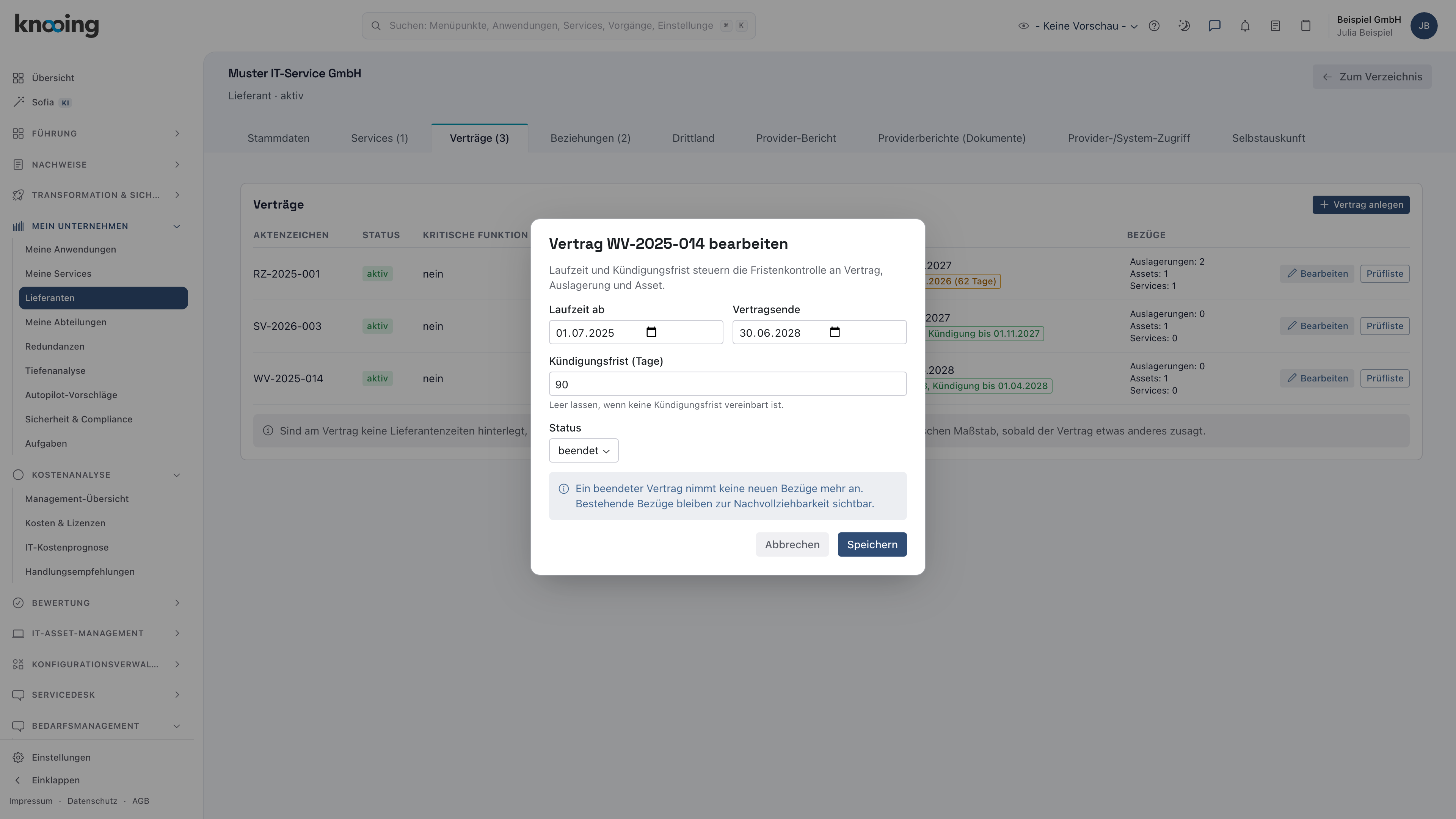The height and width of the screenshot is (819, 1456).
Task: Open calendar picker for Laufzeit ab
Action: tap(651, 333)
